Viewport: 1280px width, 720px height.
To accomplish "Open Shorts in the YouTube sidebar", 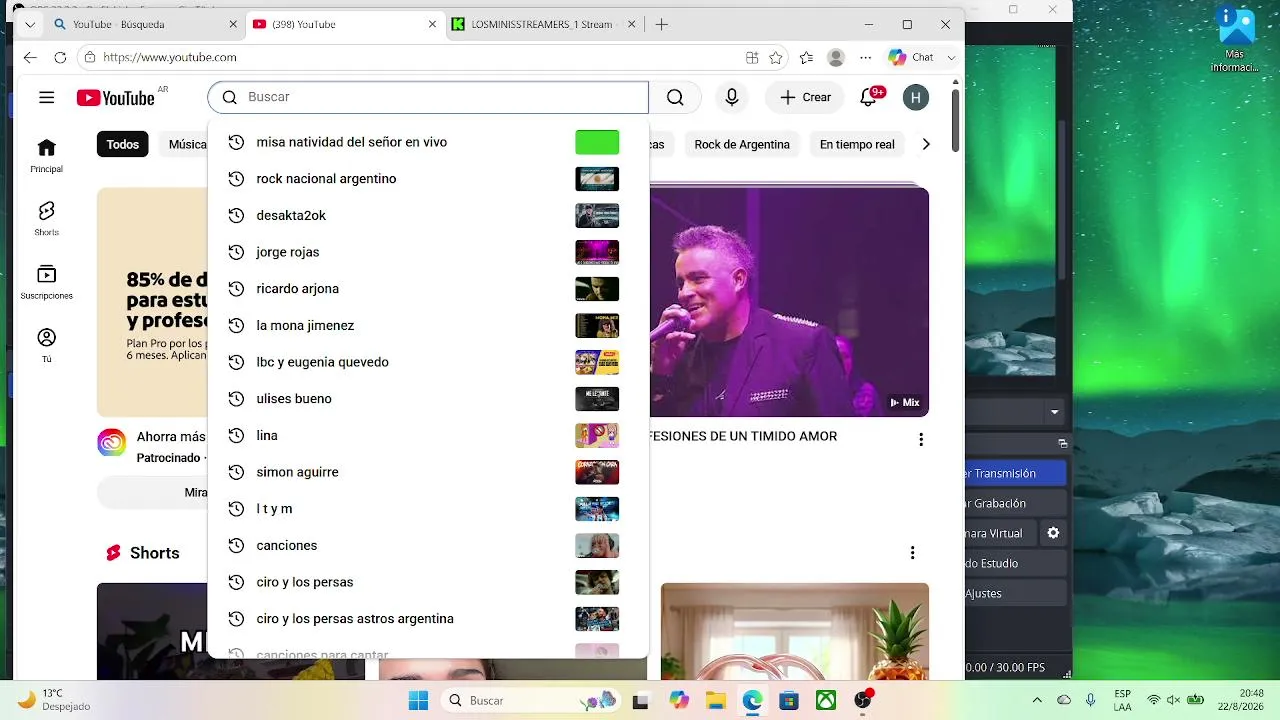I will pyautogui.click(x=46, y=218).
